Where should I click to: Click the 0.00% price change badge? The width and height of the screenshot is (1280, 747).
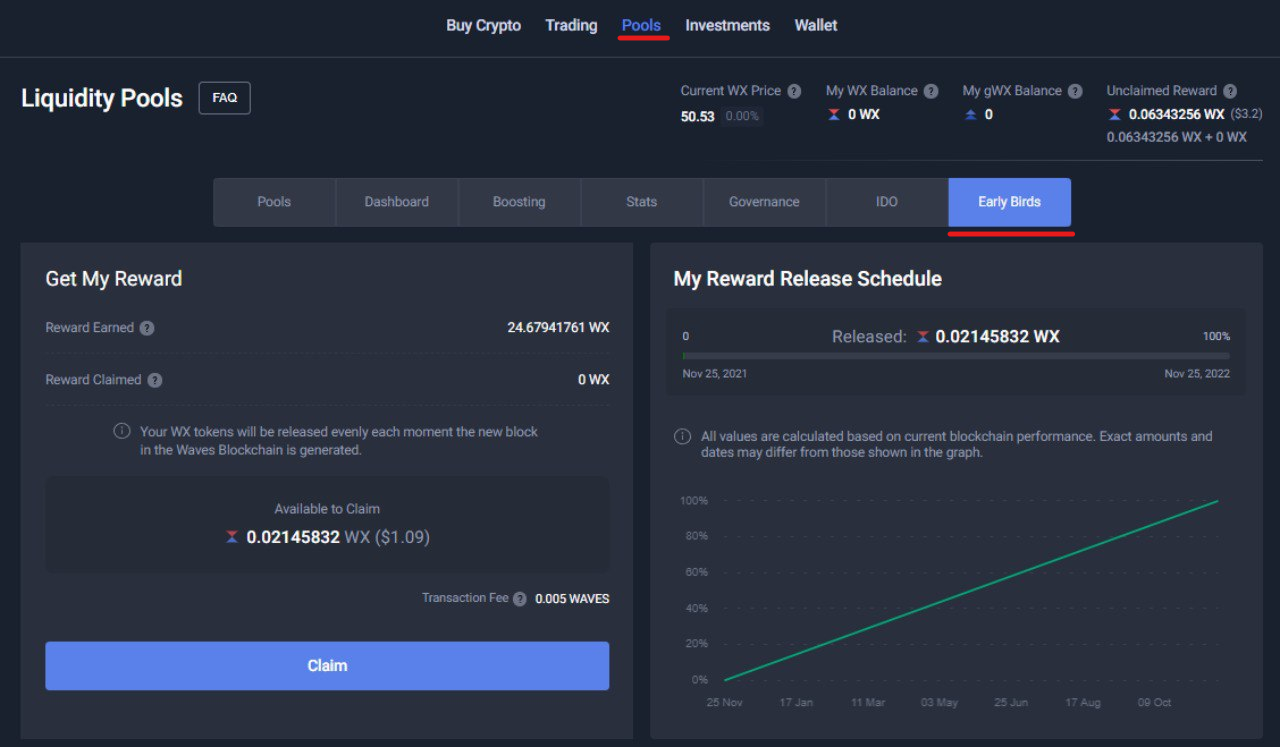[742, 117]
